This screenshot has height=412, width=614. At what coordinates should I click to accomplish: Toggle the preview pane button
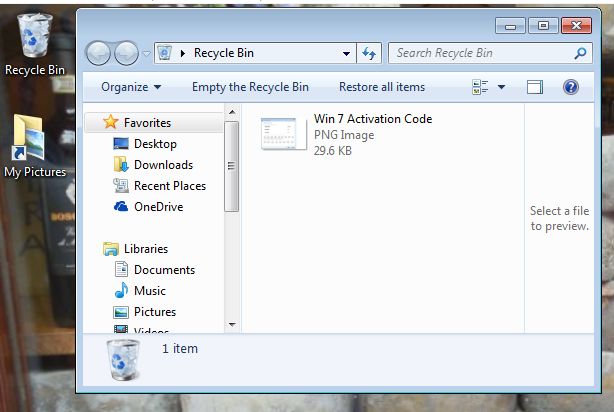[535, 87]
